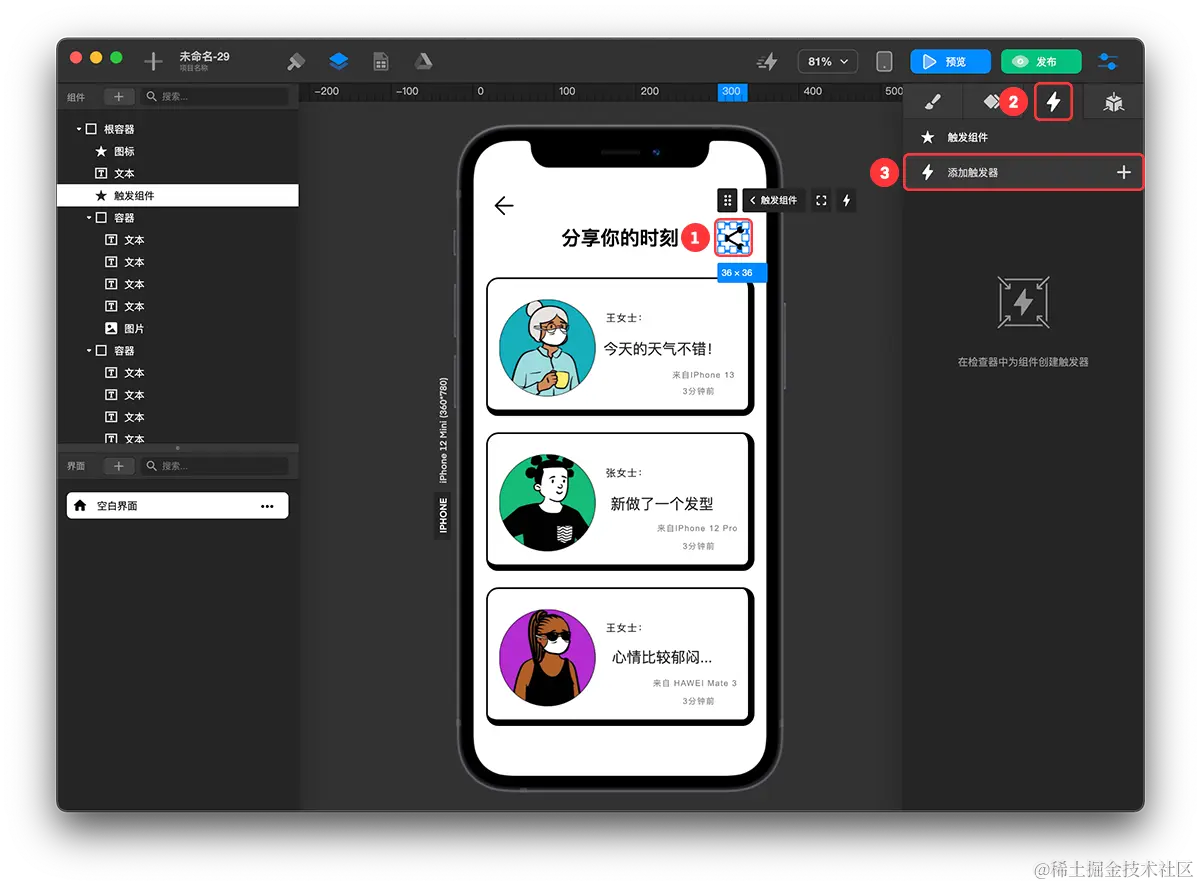Click the 组件 search field
1200x886 pixels.
coord(214,97)
